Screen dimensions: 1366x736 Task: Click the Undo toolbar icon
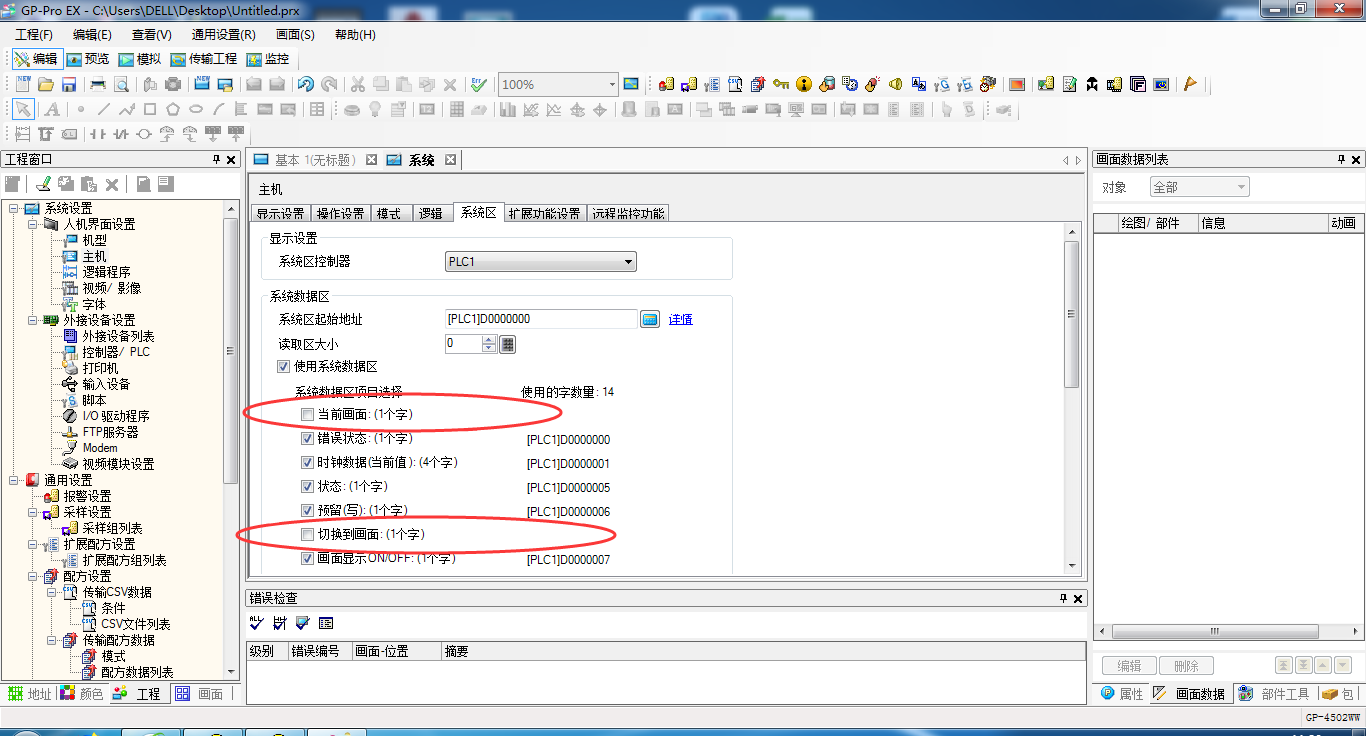(306, 85)
